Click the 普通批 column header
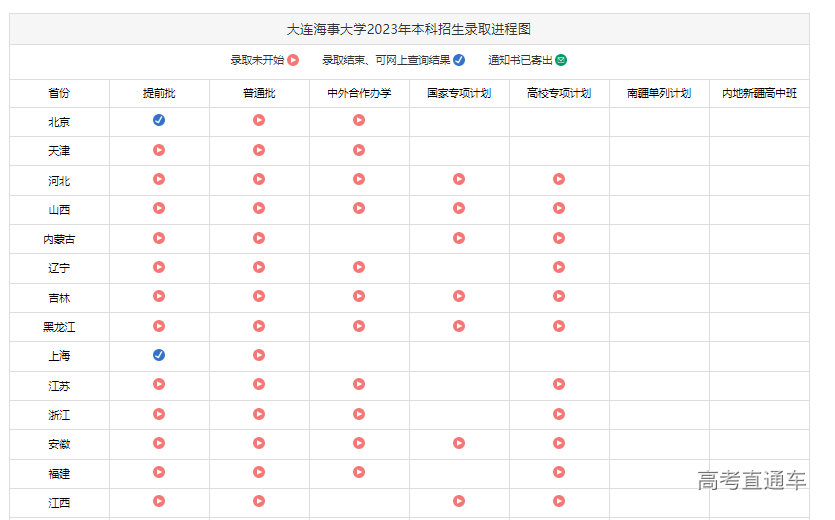835x520 pixels. pos(259,93)
